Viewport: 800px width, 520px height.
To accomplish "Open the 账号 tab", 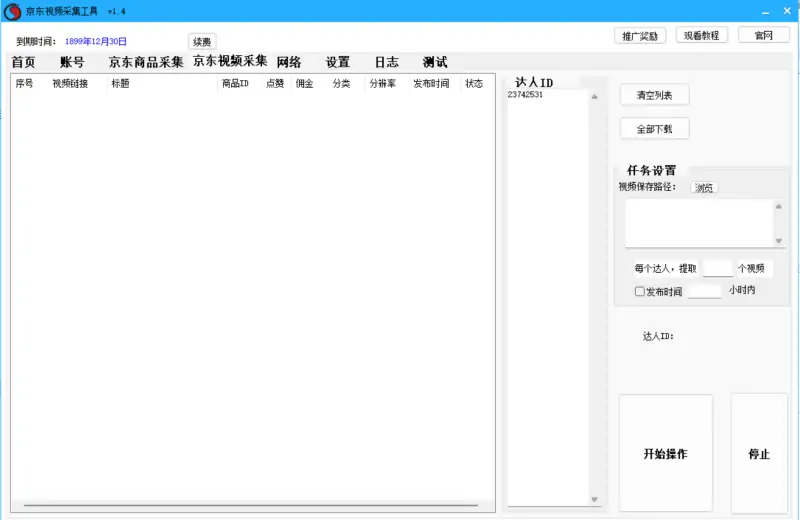I will point(72,62).
